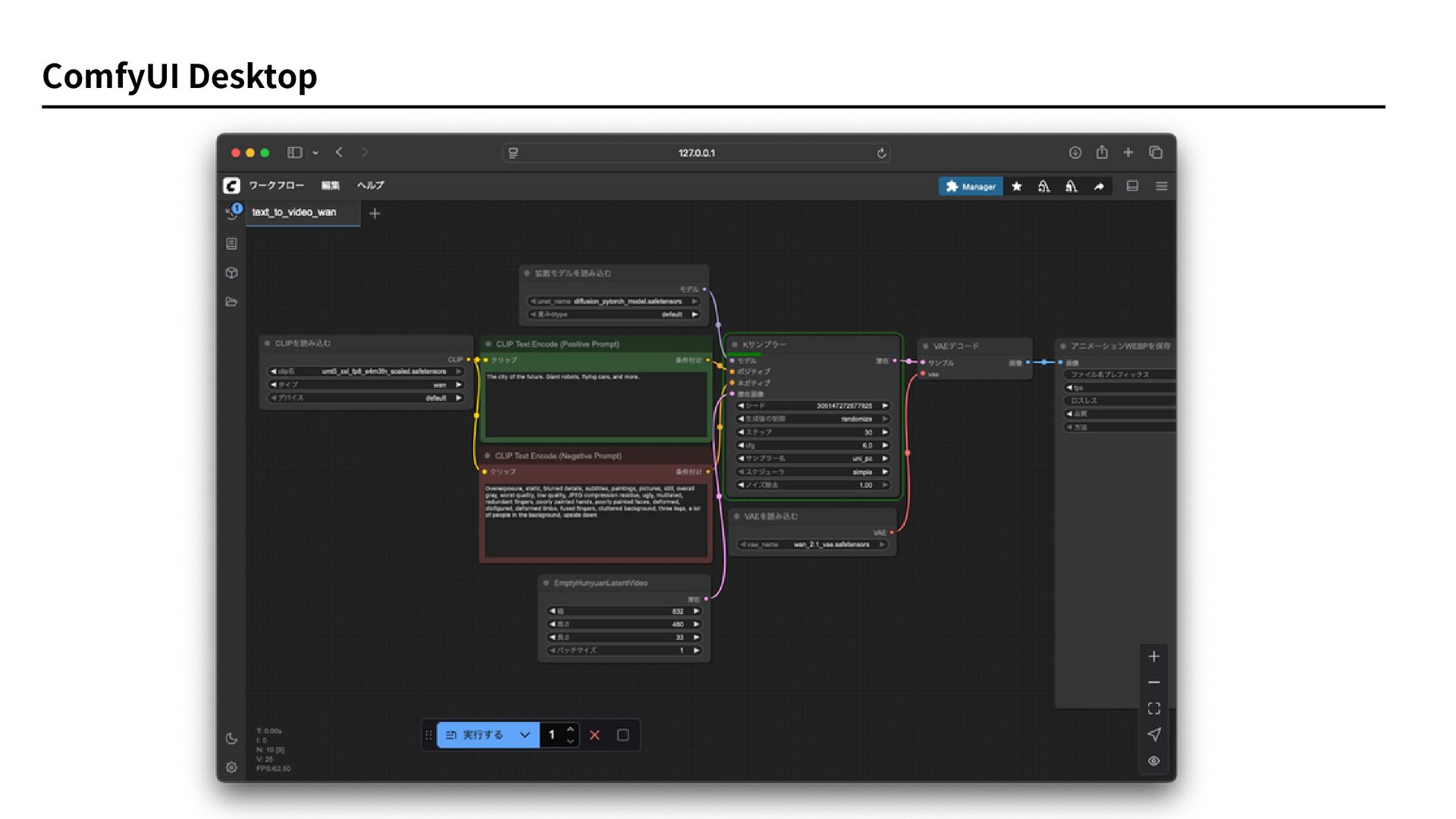Image resolution: width=1456 pixels, height=819 pixels.
Task: Open the ワークフロー menu
Action: [276, 186]
